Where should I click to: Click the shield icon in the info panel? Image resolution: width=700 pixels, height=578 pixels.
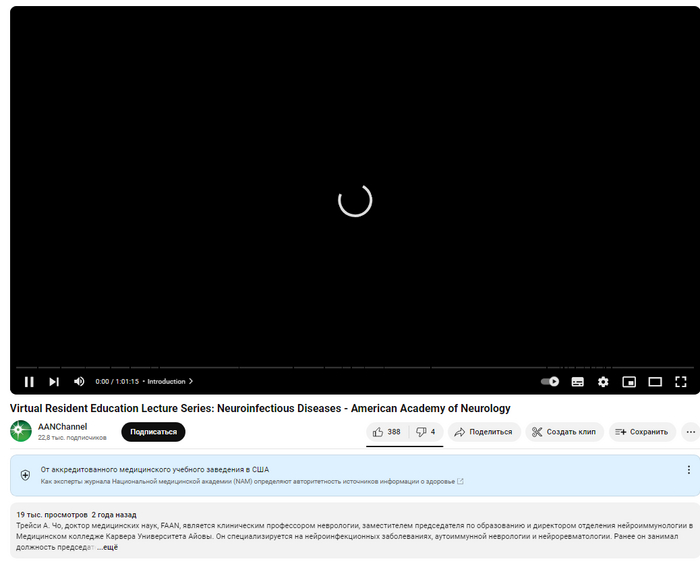(25, 475)
